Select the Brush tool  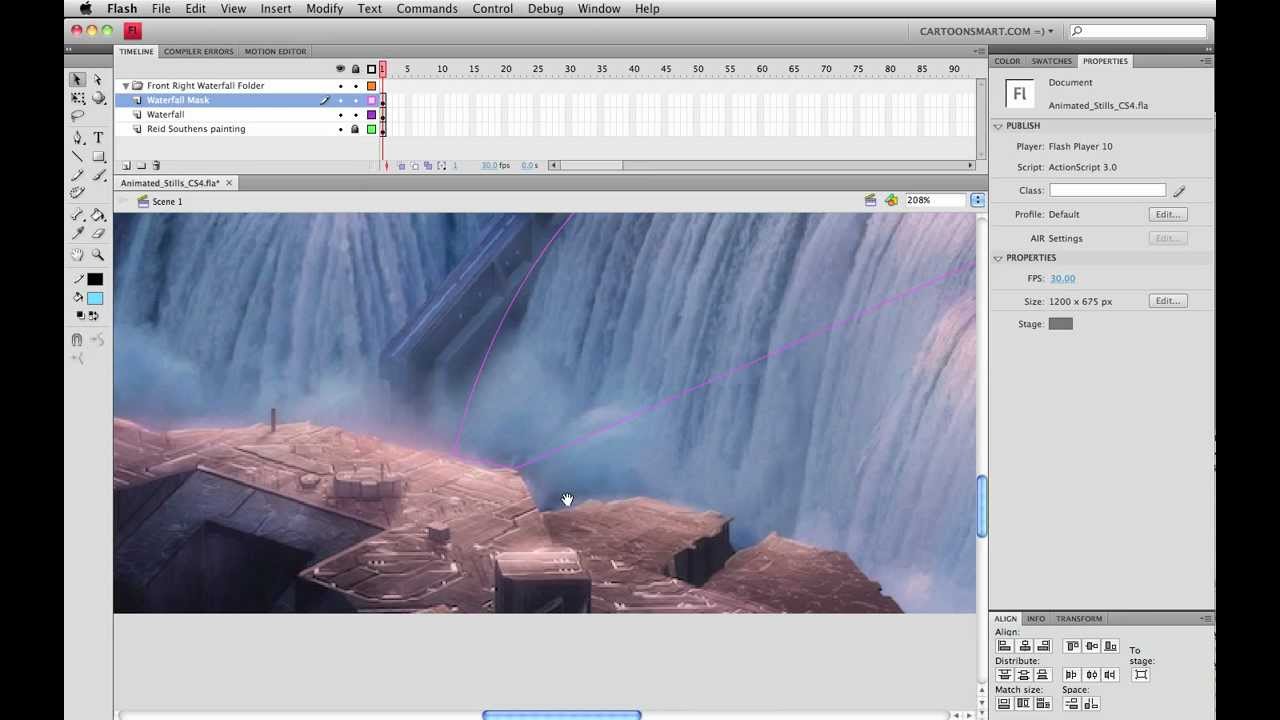(98, 174)
